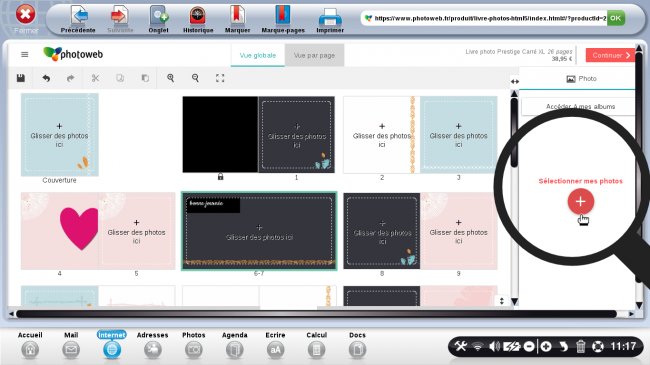Select the Couverture page thumbnail
Viewport: 650px width, 365px height.
point(60,134)
